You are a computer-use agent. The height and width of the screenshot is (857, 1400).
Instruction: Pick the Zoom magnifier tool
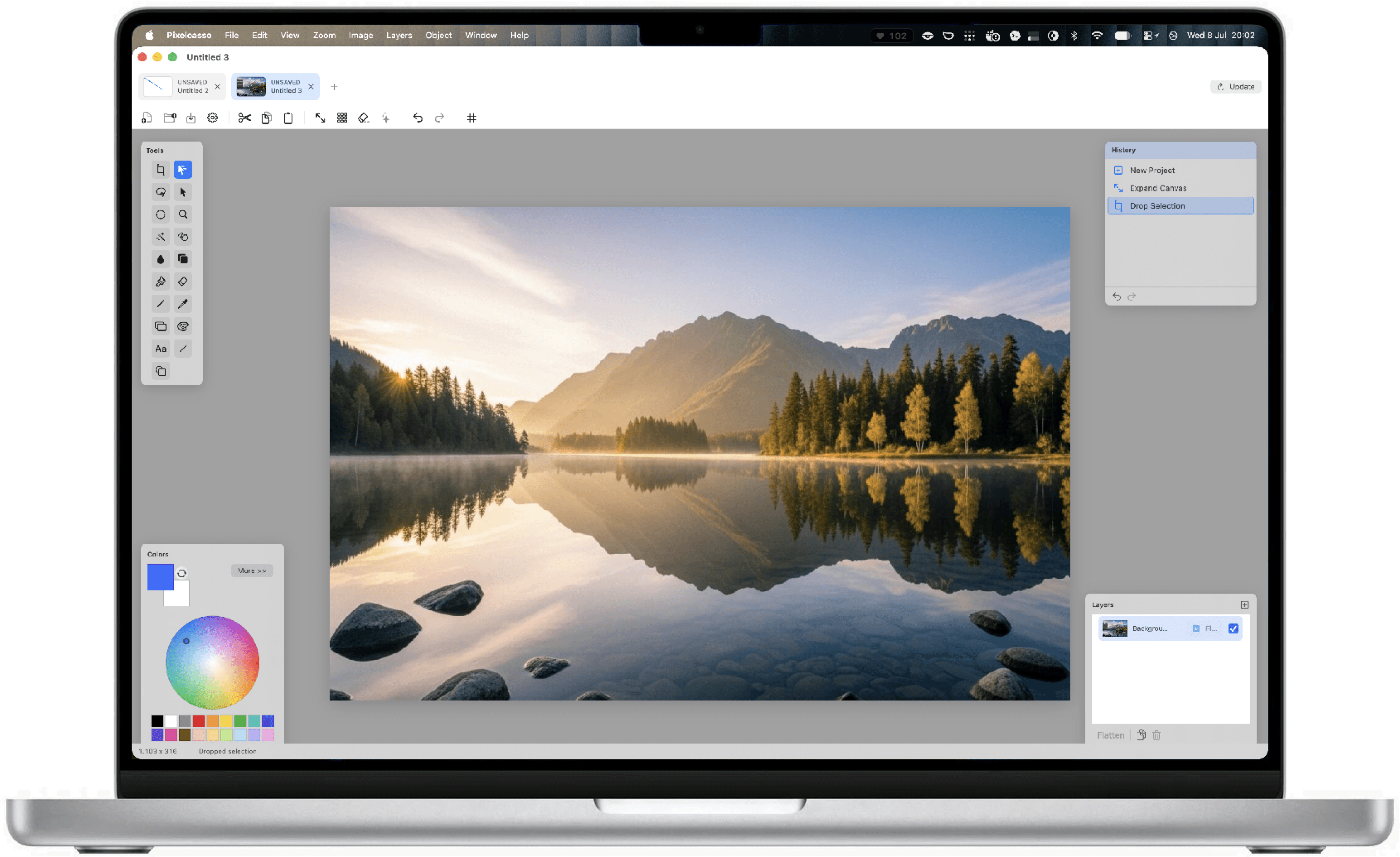183,215
